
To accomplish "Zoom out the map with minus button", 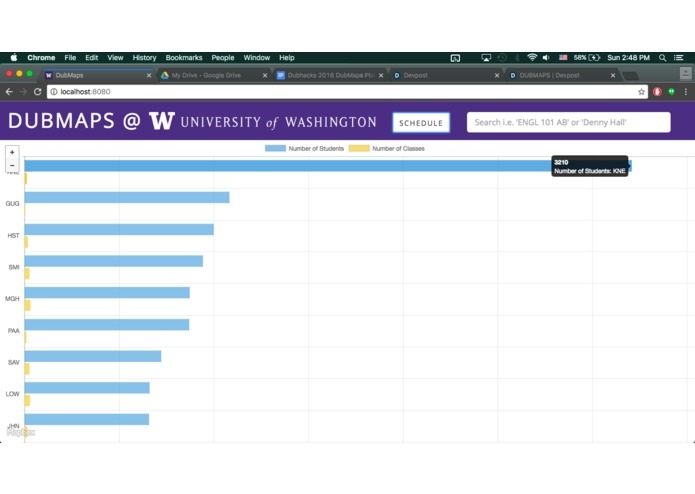I will 12,166.
